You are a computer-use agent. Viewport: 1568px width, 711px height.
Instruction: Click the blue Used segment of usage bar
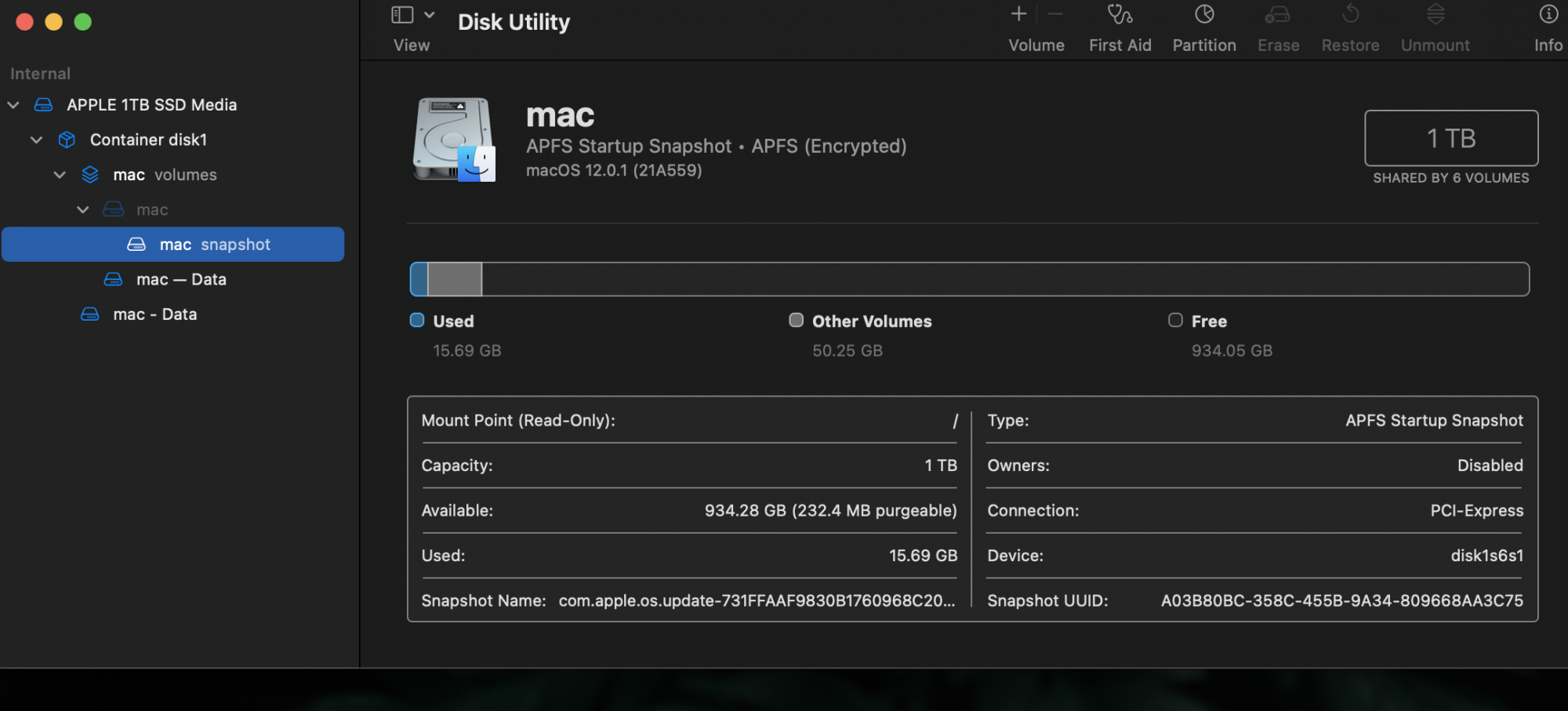tap(419, 279)
